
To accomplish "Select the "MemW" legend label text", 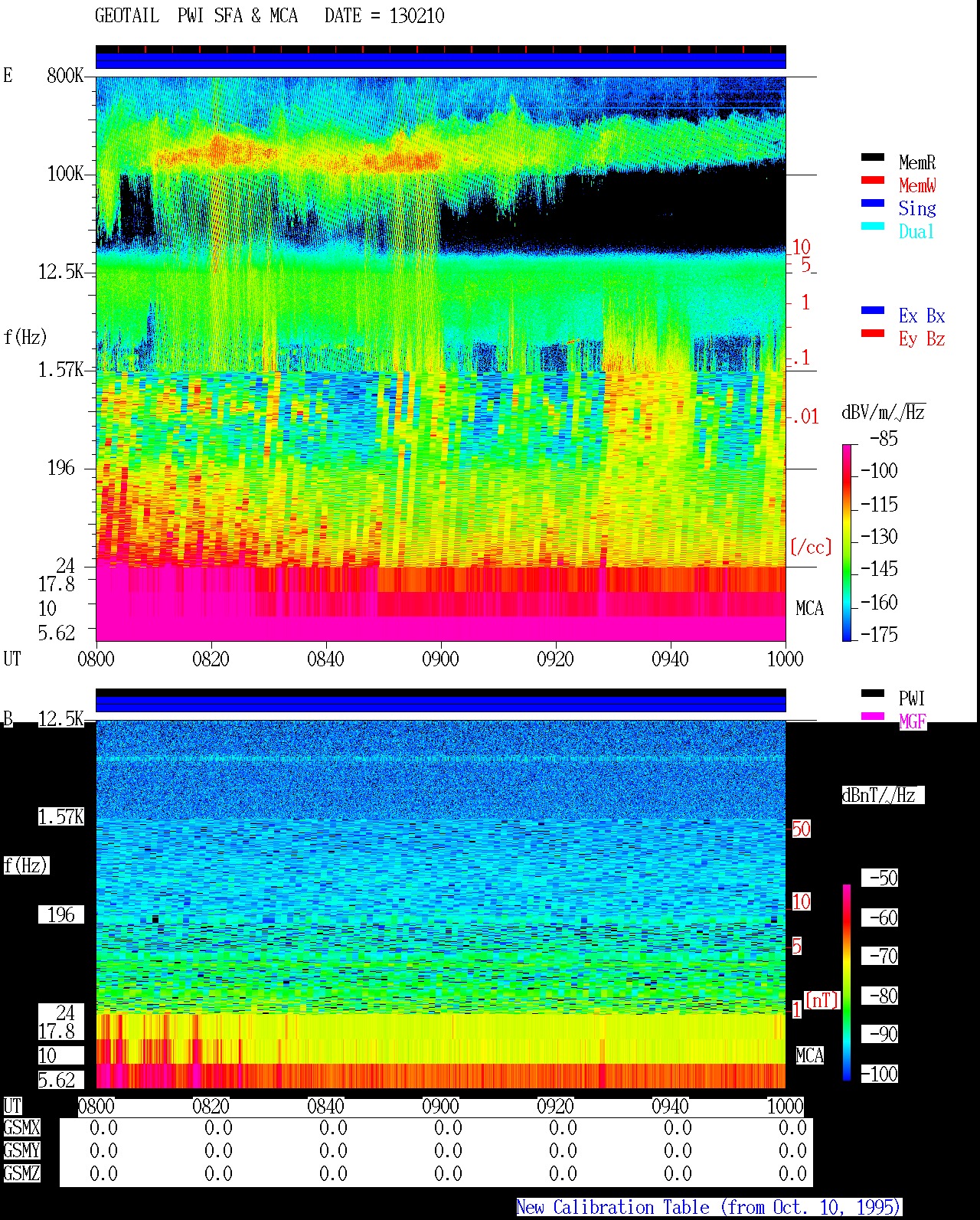I will pyautogui.click(x=917, y=185).
